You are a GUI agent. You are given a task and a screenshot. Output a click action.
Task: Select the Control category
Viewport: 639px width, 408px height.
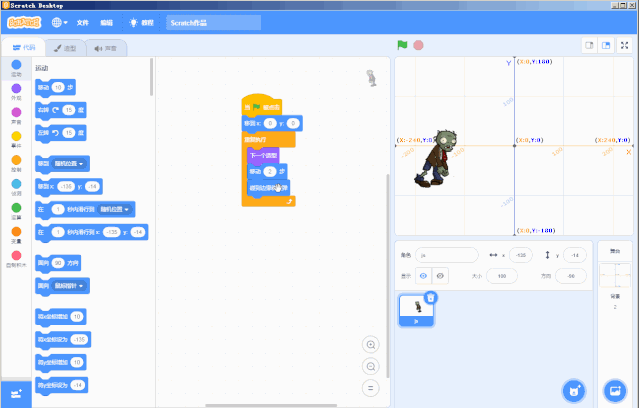16,163
